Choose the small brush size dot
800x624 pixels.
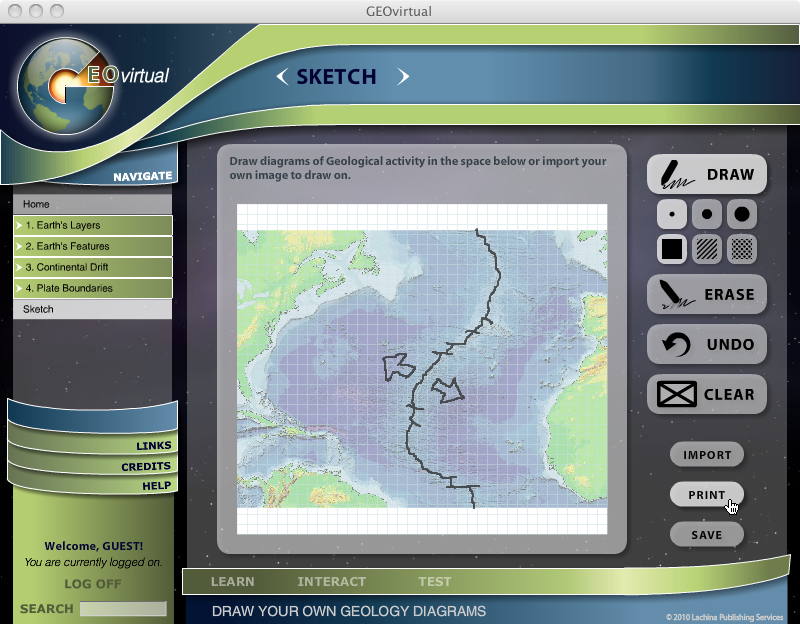(x=671, y=214)
